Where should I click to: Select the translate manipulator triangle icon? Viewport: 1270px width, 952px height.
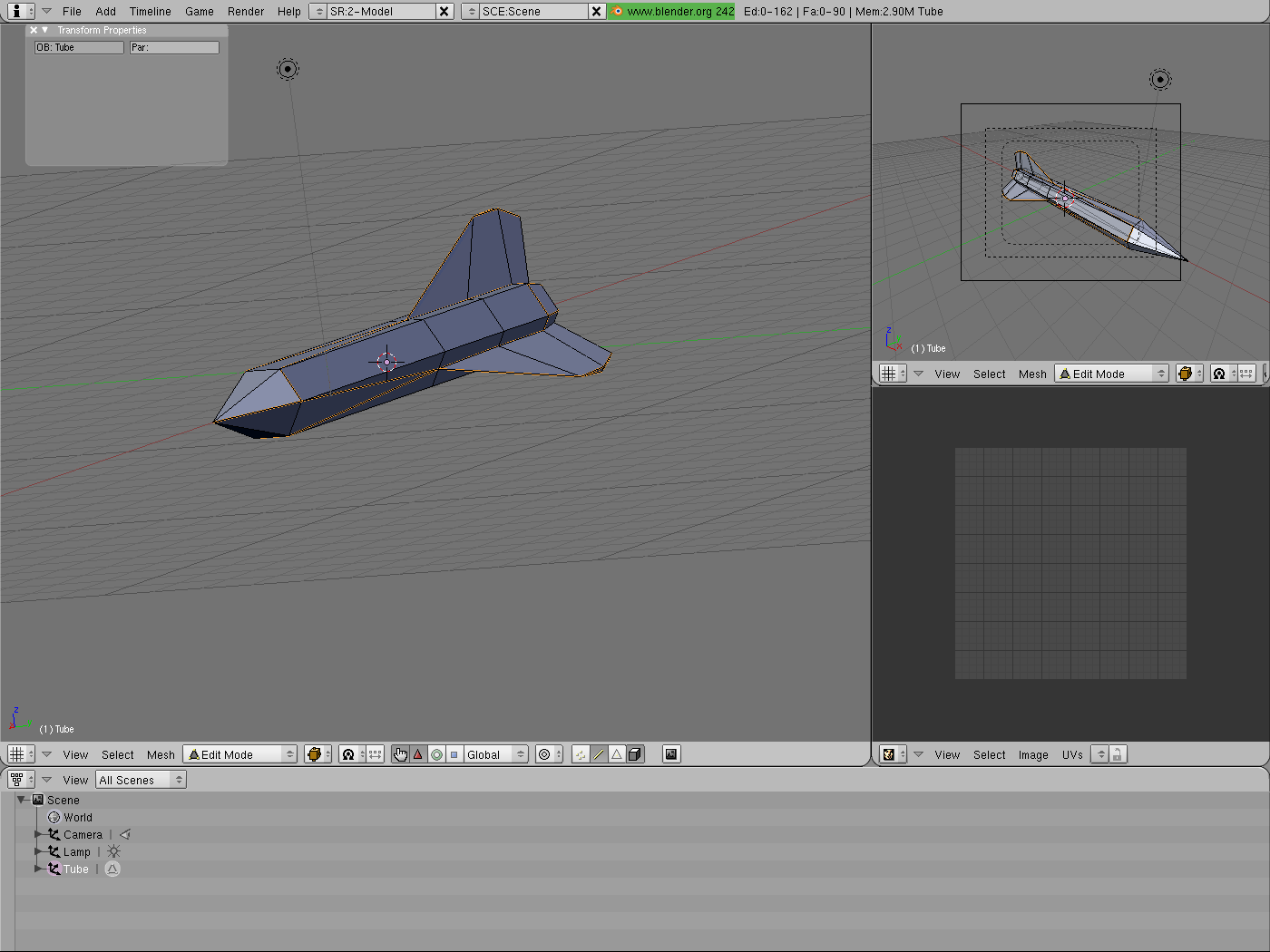418,754
